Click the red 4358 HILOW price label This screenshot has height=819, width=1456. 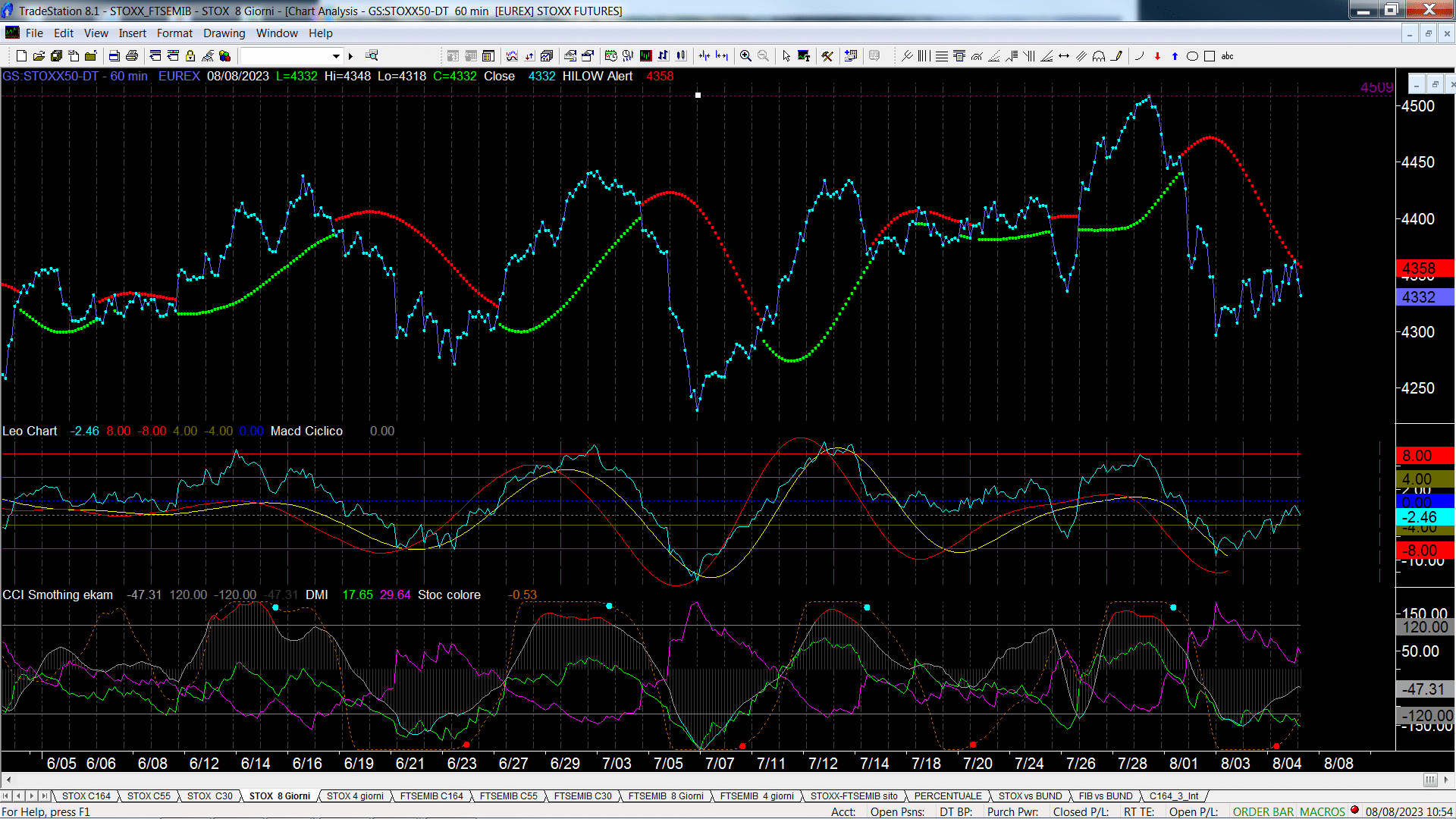tap(1424, 268)
